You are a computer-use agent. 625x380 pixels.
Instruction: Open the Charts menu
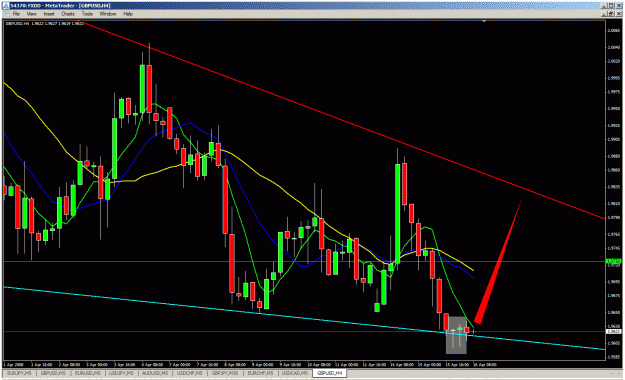[x=68, y=14]
